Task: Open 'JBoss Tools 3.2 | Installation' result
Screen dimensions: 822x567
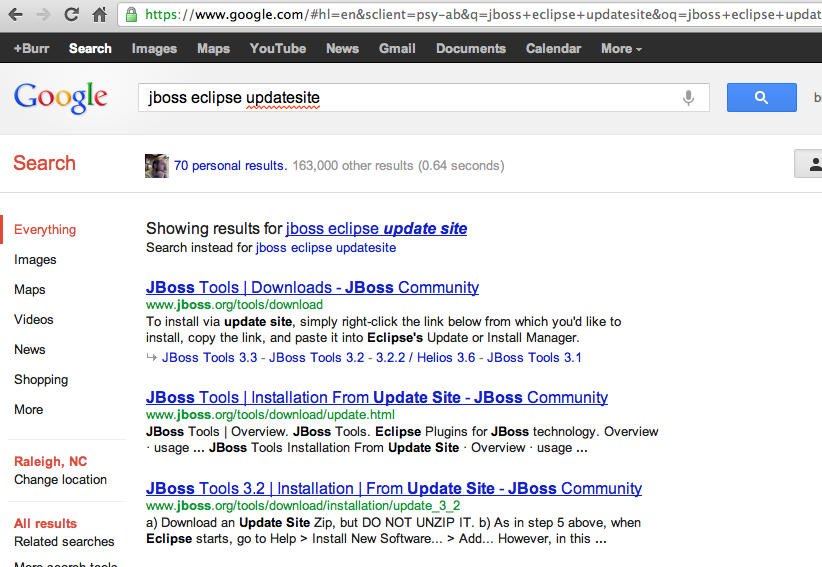Action: pyautogui.click(x=394, y=488)
